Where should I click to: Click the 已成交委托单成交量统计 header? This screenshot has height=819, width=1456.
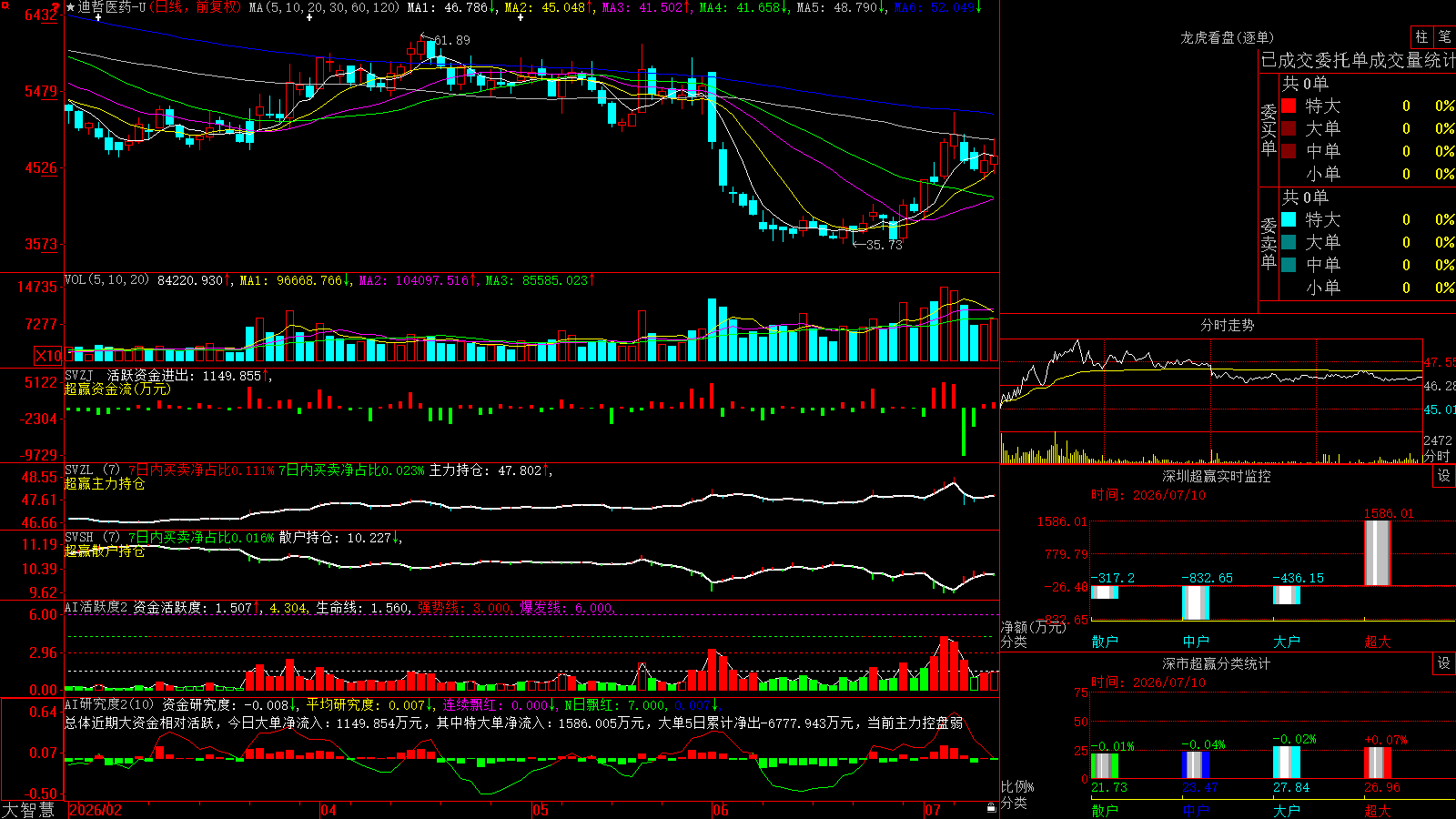1358,60
